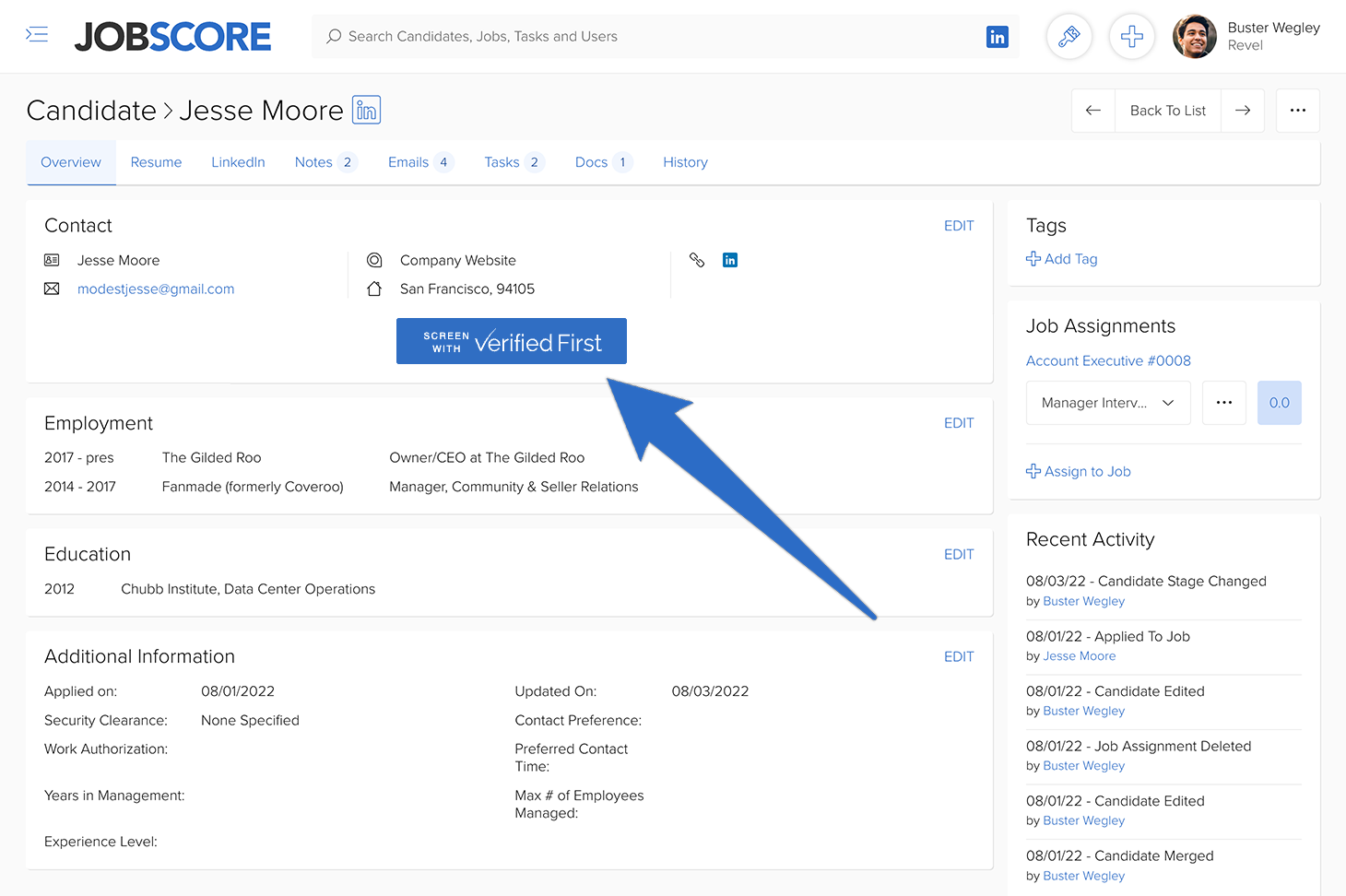Image resolution: width=1346 pixels, height=896 pixels.
Task: Click the JobScore logo
Action: point(173,37)
